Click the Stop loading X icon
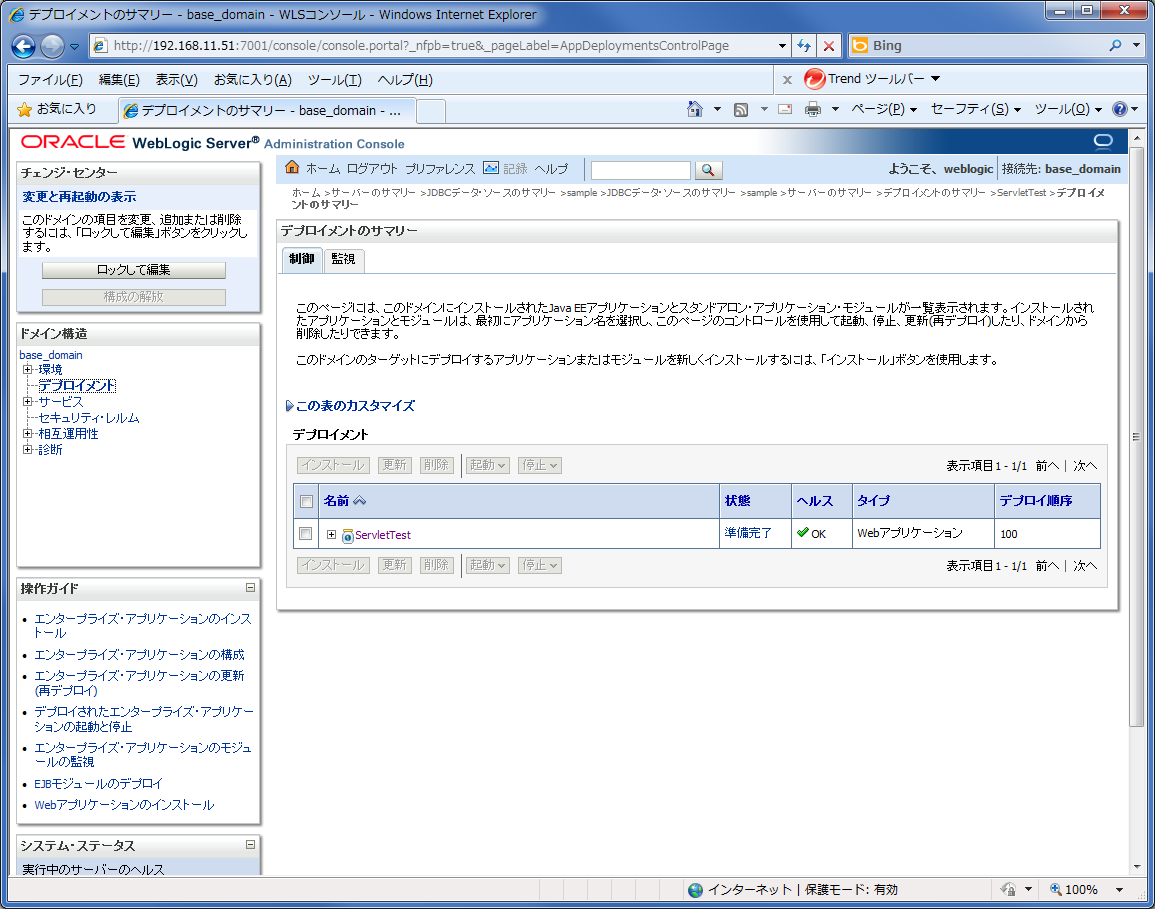This screenshot has width=1155, height=909. (829, 46)
